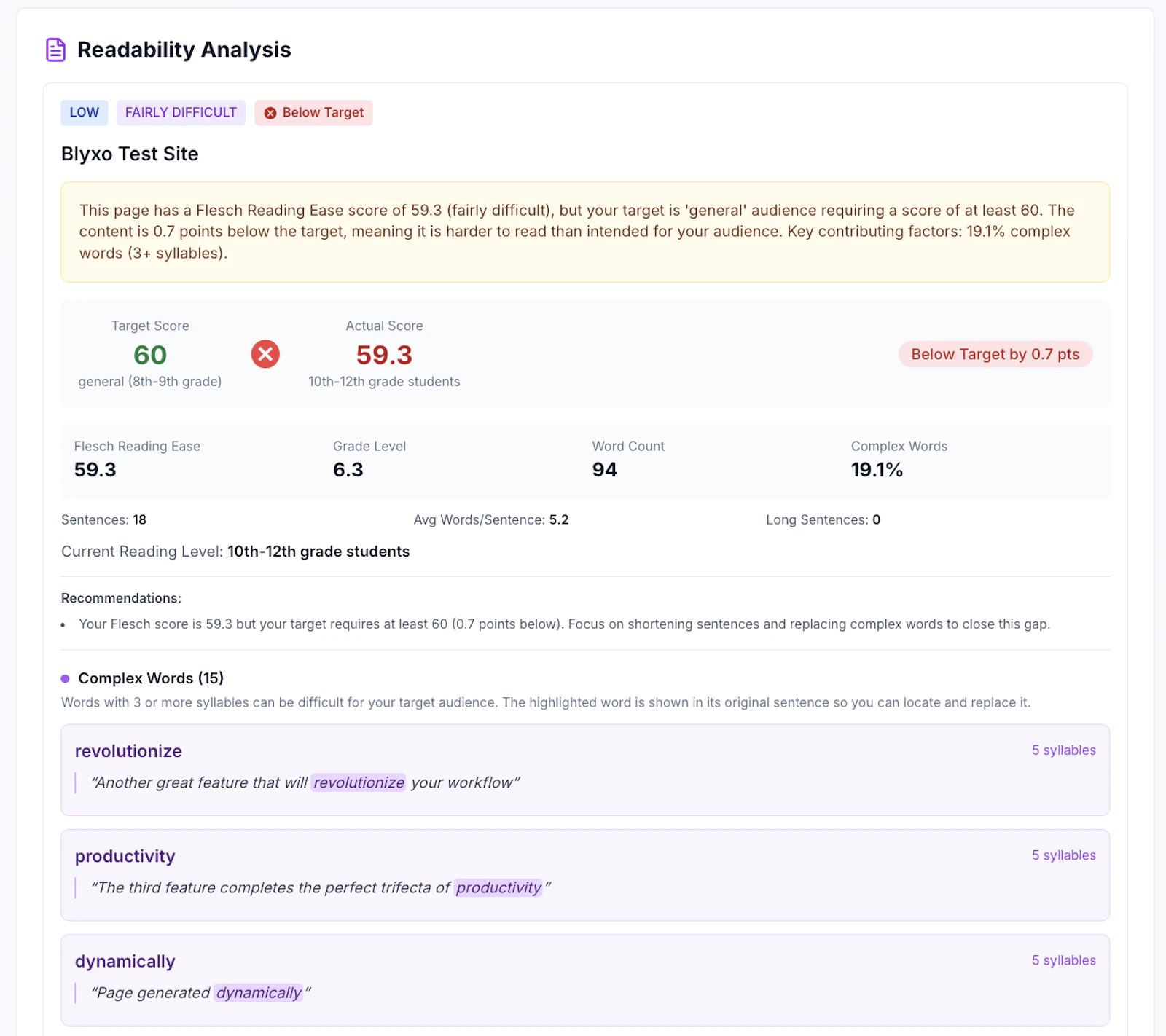Click the Target Score value 60
The height and width of the screenshot is (1036, 1166).
(x=150, y=355)
